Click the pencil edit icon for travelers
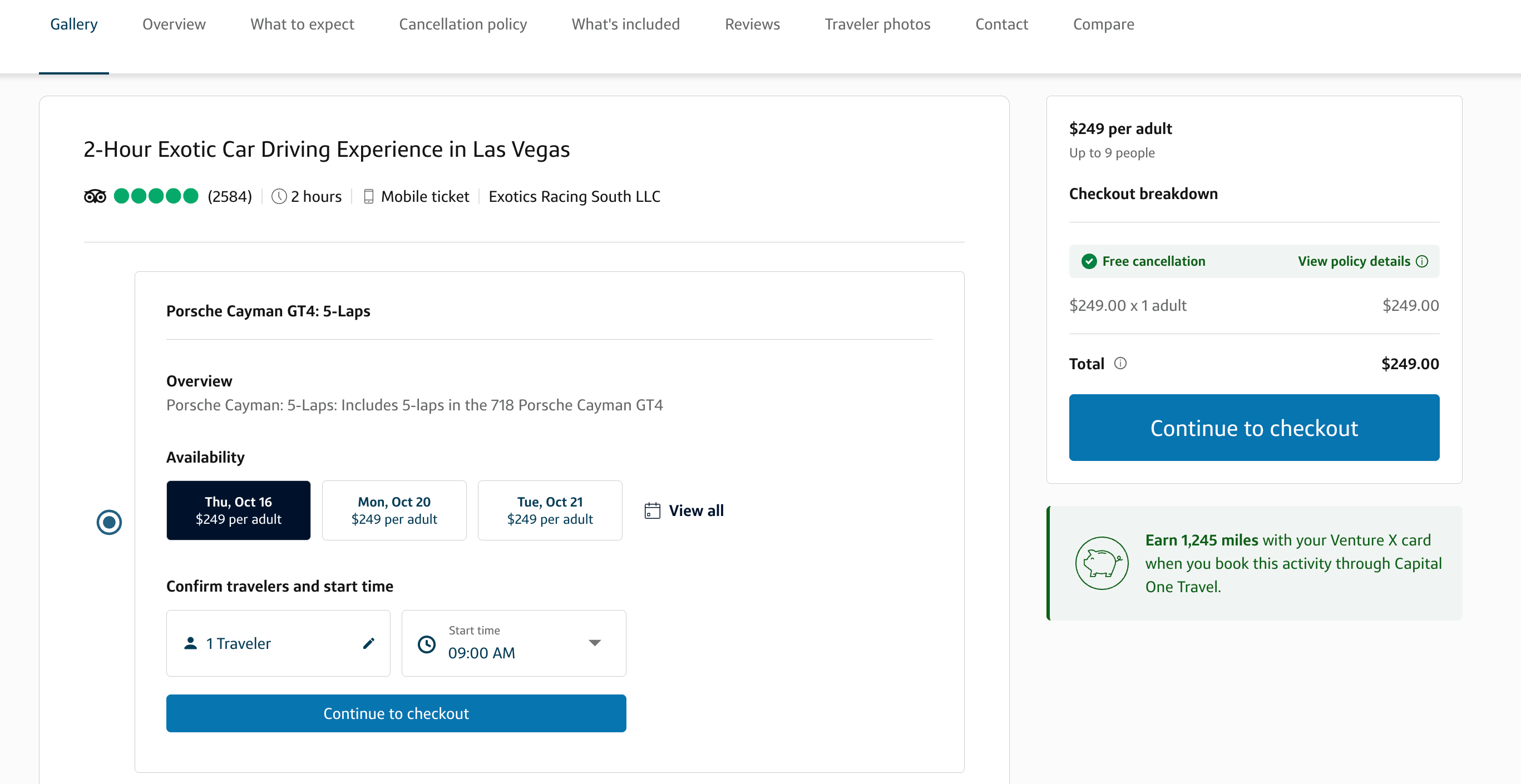 click(368, 643)
